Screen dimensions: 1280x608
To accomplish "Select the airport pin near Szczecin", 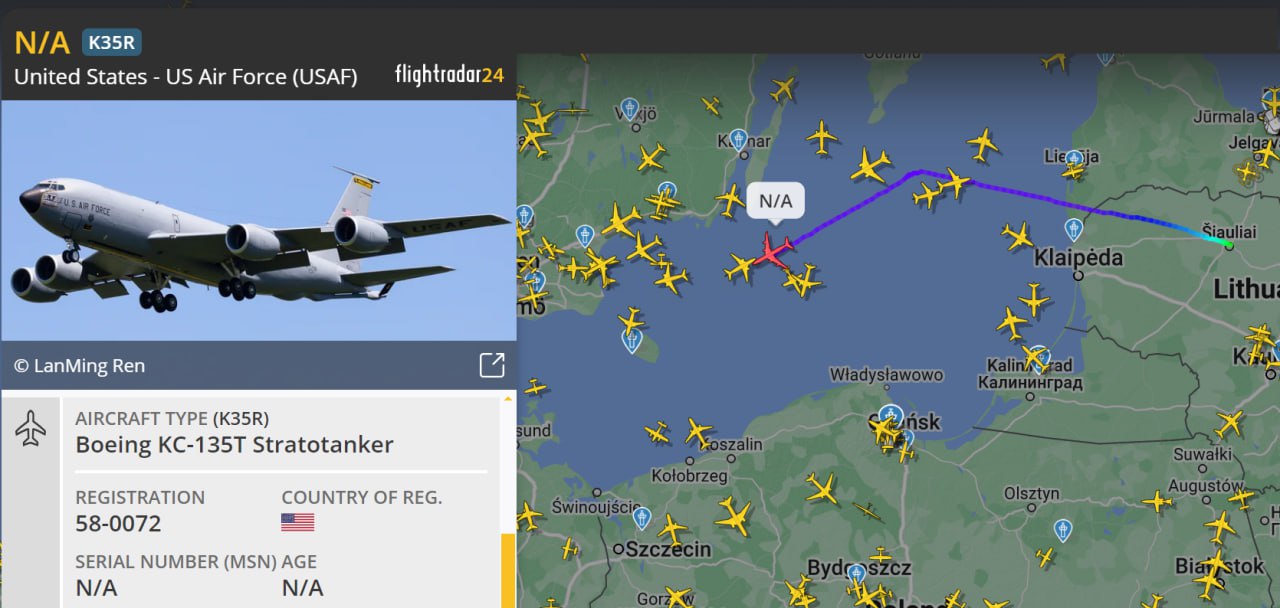I will 641,518.
